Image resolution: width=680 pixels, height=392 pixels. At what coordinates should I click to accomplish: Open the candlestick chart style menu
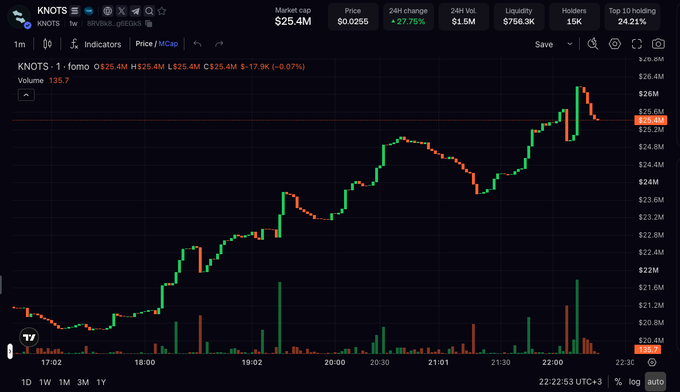47,44
